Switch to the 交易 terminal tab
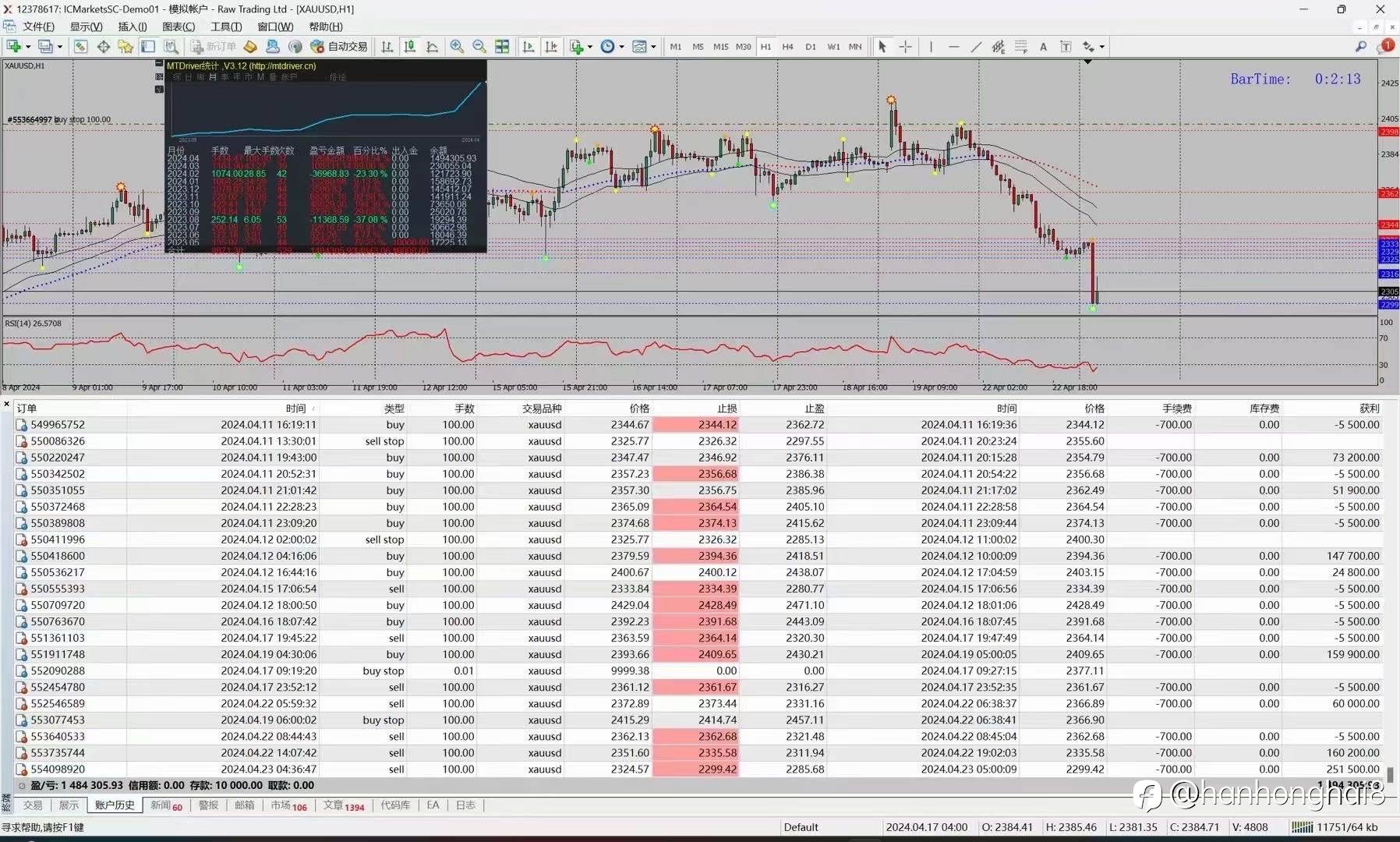 pyautogui.click(x=33, y=805)
